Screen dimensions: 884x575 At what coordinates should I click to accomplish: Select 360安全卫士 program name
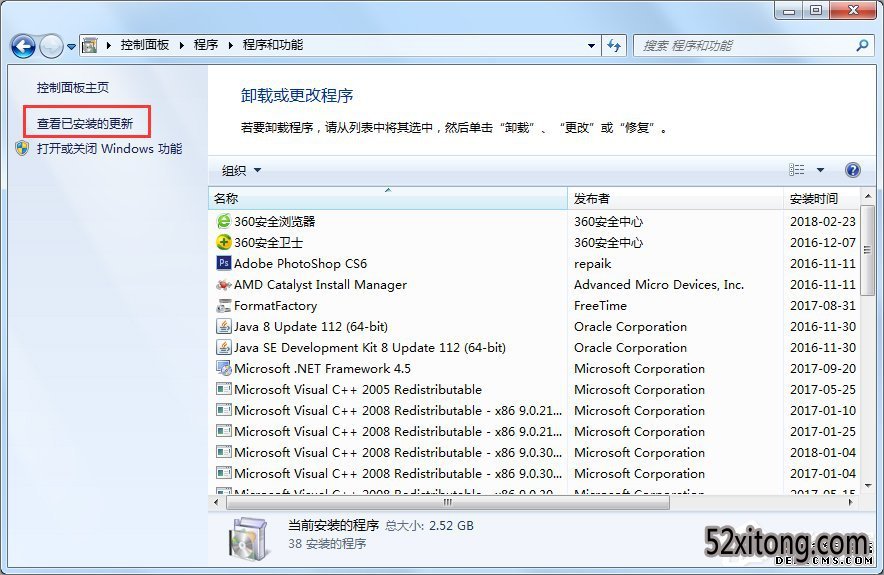pyautogui.click(x=268, y=242)
